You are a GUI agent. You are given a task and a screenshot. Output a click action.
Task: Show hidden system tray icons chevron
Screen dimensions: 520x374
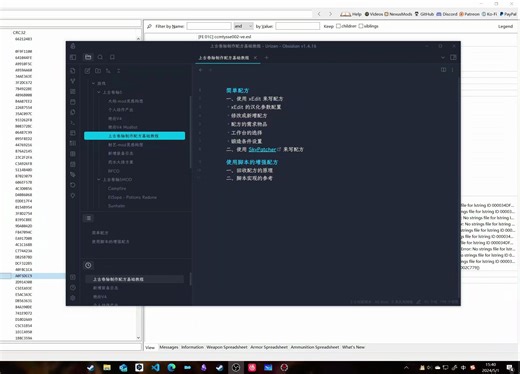(x=406, y=368)
